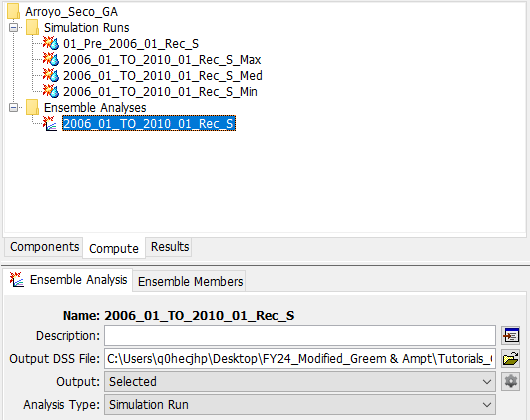
Task: Click the Rec_S_Min simulation run icon
Action: pyautogui.click(x=51, y=91)
